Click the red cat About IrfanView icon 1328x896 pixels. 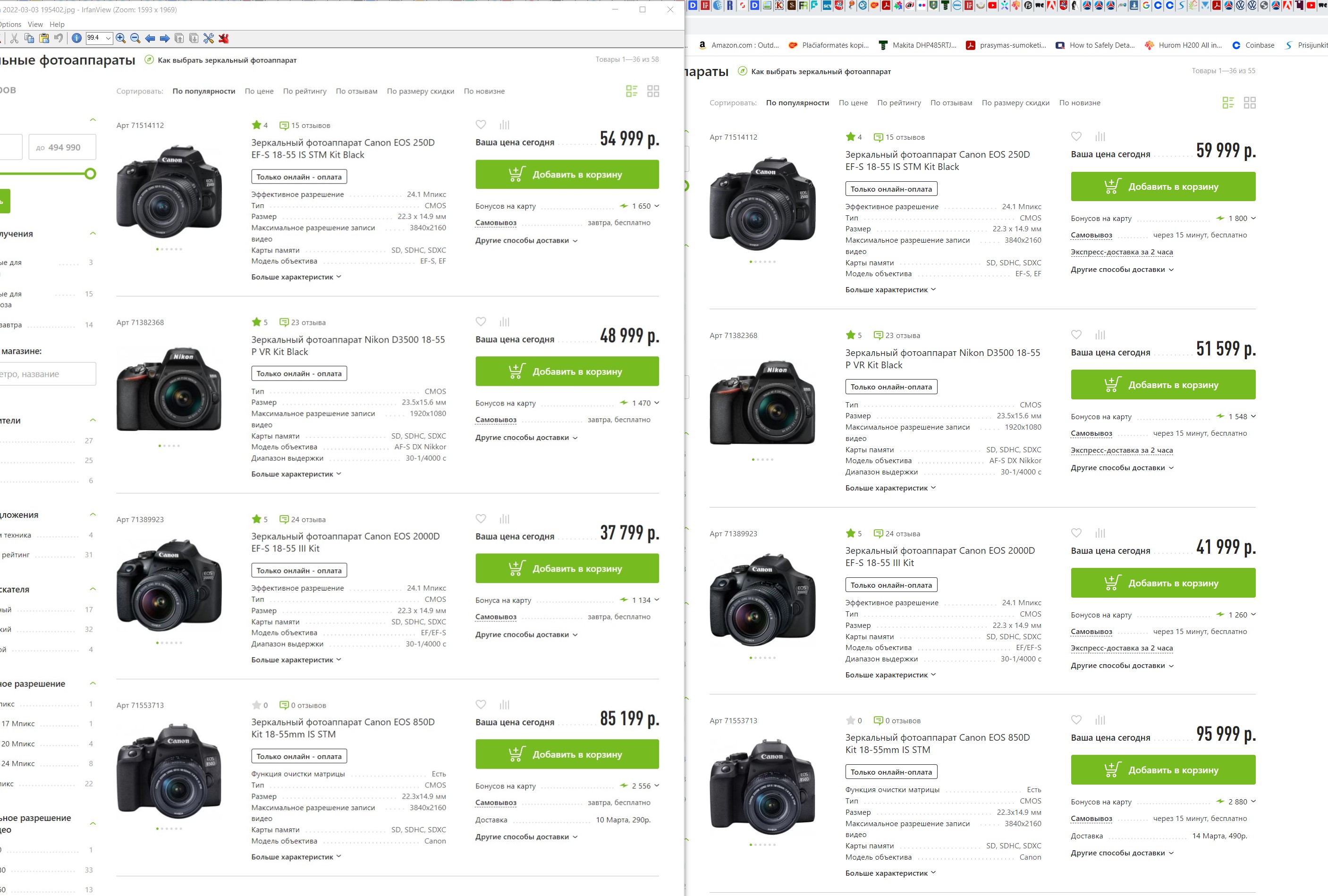(223, 38)
